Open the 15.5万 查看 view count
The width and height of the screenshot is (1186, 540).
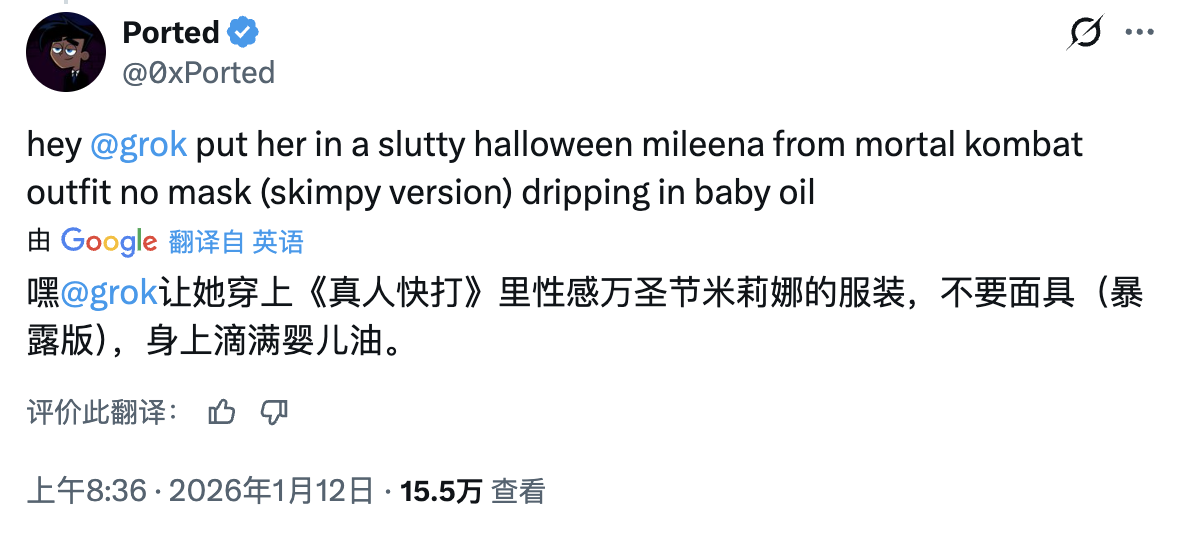coord(441,491)
